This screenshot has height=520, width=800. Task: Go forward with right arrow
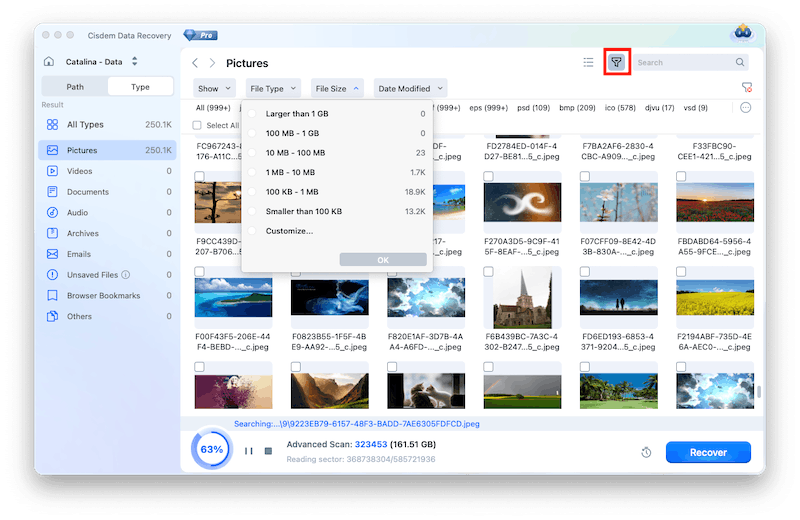click(212, 63)
